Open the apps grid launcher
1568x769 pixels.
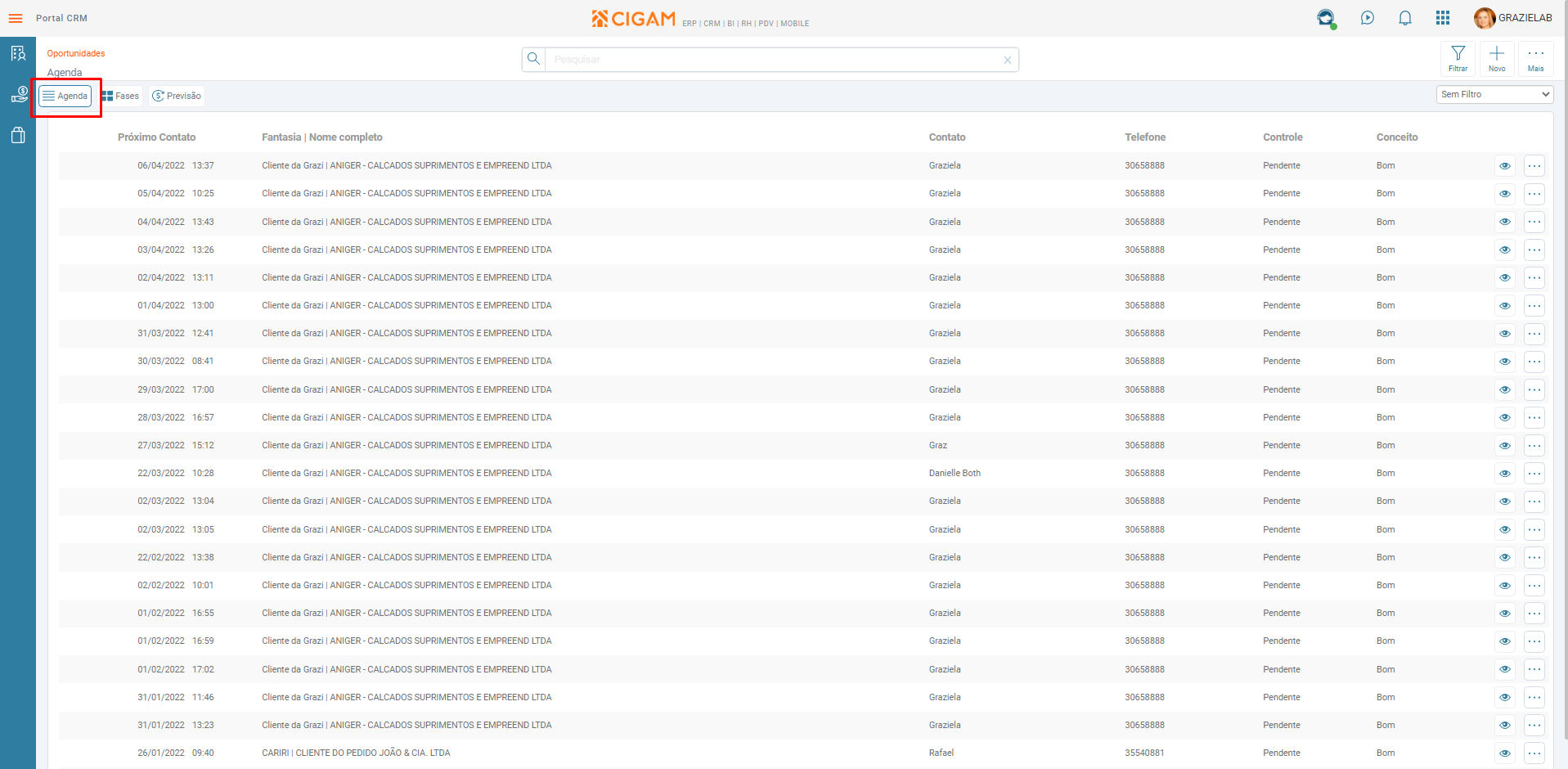1443,18
